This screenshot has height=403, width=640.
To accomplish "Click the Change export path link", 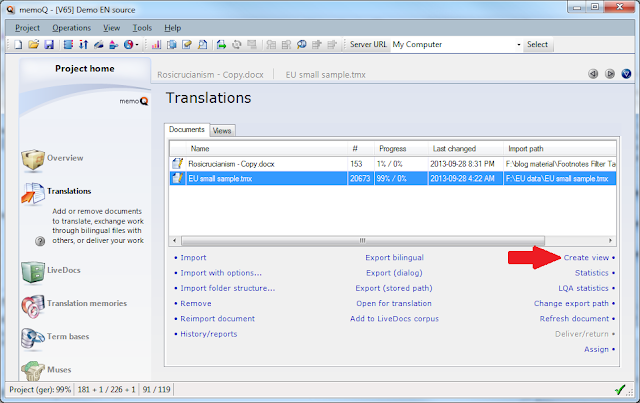I will [571, 304].
